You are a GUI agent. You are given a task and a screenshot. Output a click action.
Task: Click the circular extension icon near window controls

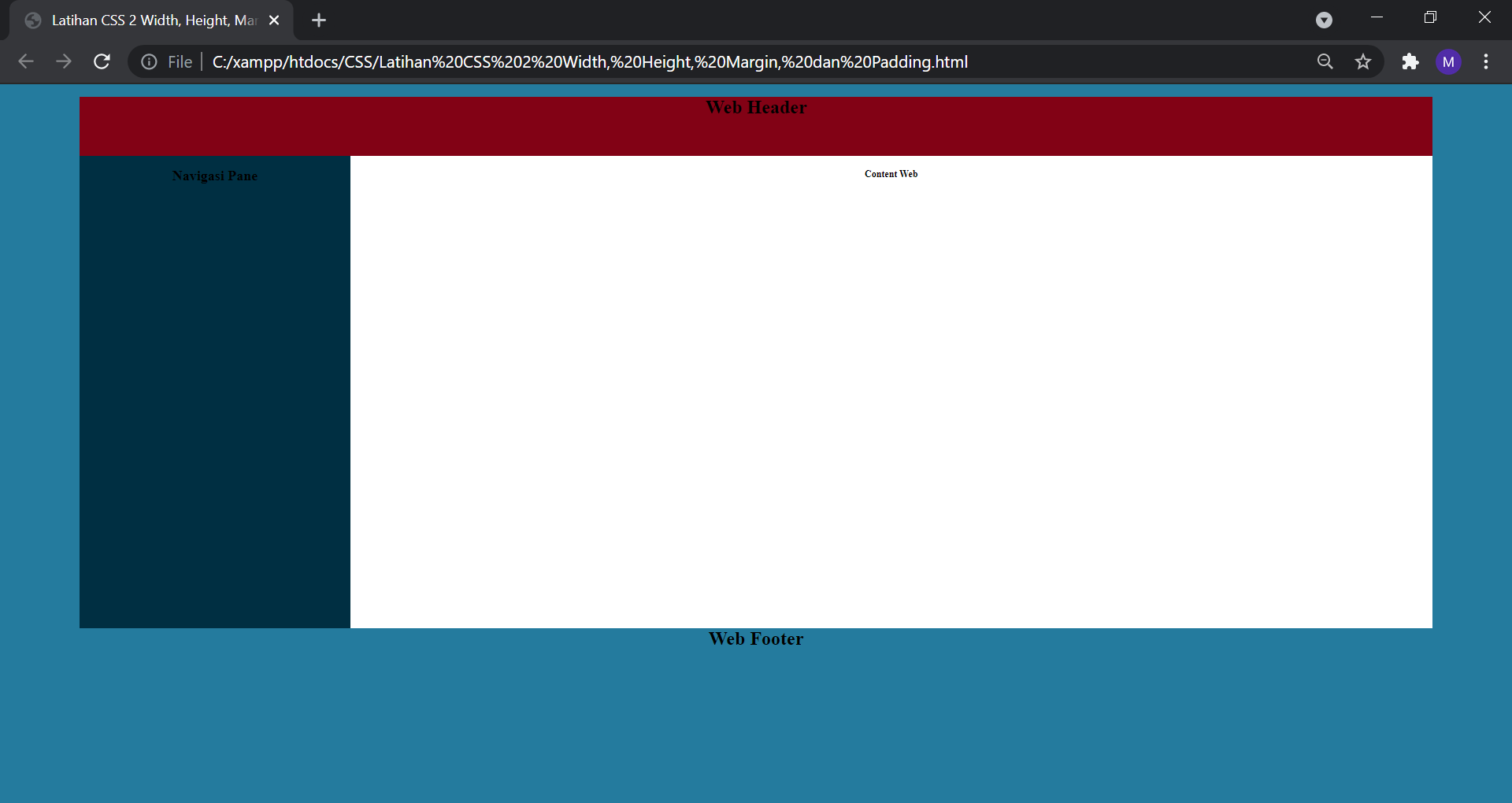point(1324,20)
